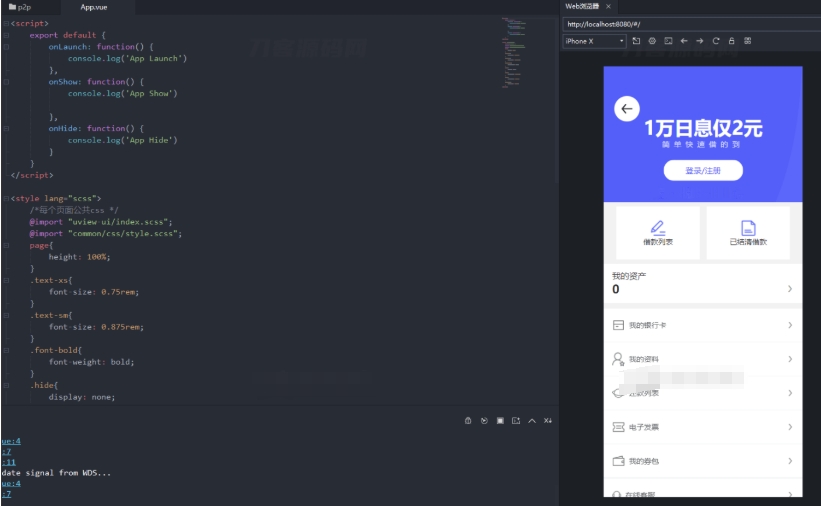Collapse the <style lang="scss"> fold marker
The image size is (821, 506).
pos(6,199)
